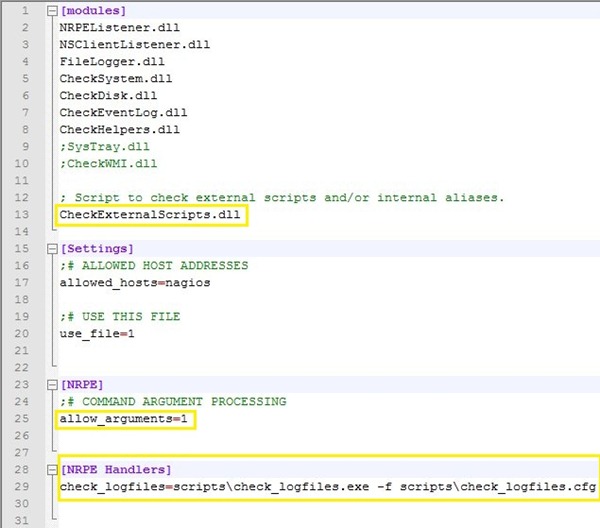This screenshot has width=600, height=528.
Task: Click line number 29 in the gutter
Action: (x=22, y=487)
